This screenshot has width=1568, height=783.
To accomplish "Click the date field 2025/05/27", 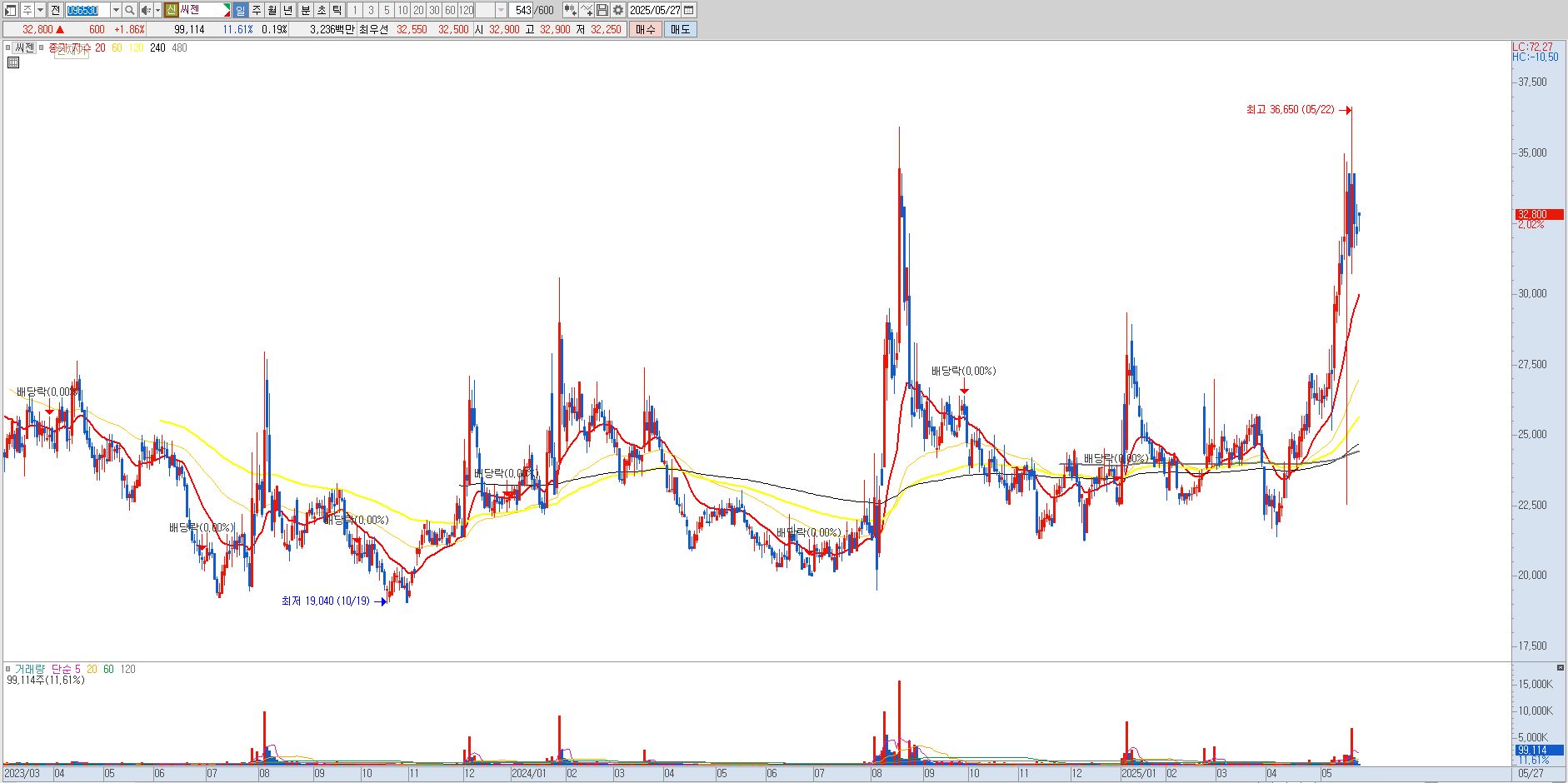I will click(x=655, y=10).
